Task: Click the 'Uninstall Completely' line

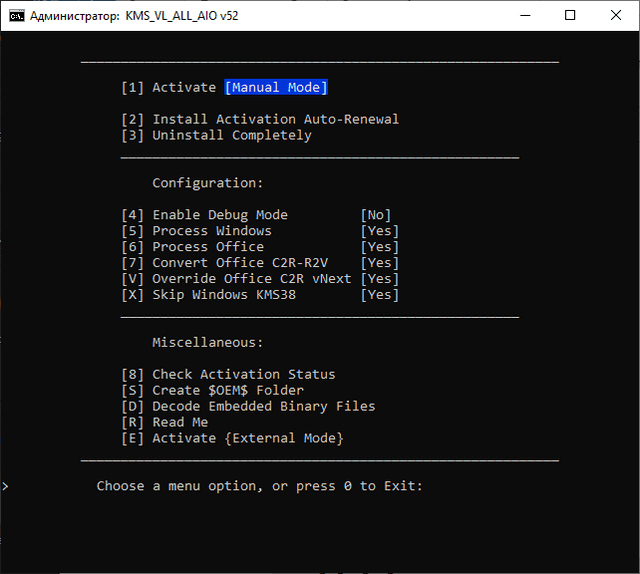Action: click(216, 136)
